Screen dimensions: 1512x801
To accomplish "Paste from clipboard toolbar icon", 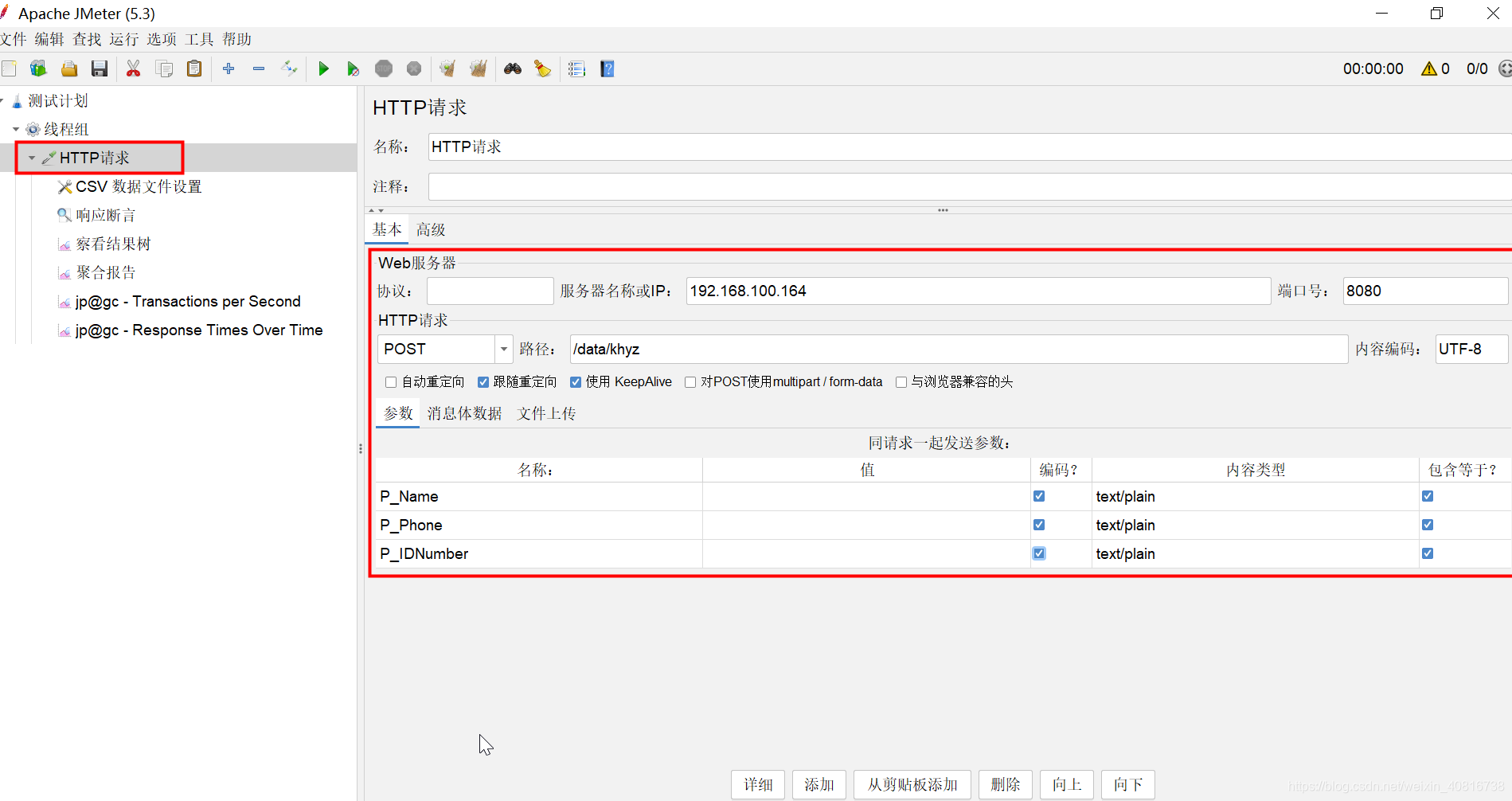I will click(x=194, y=68).
